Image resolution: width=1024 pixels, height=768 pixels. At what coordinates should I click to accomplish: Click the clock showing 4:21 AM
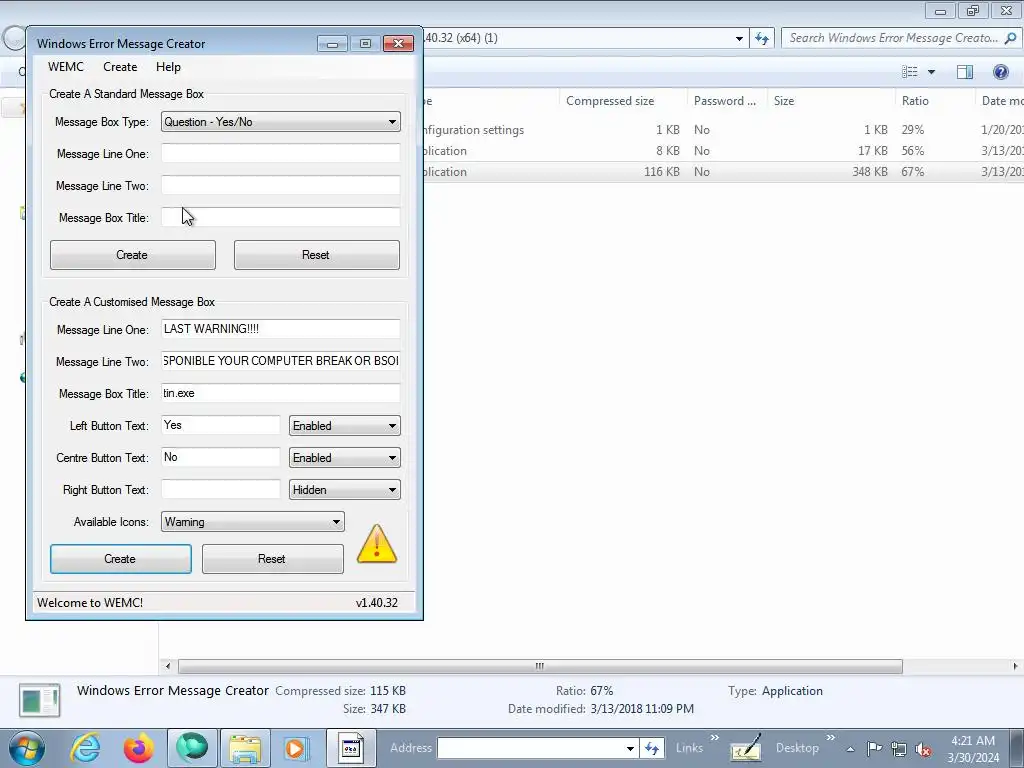972,749
